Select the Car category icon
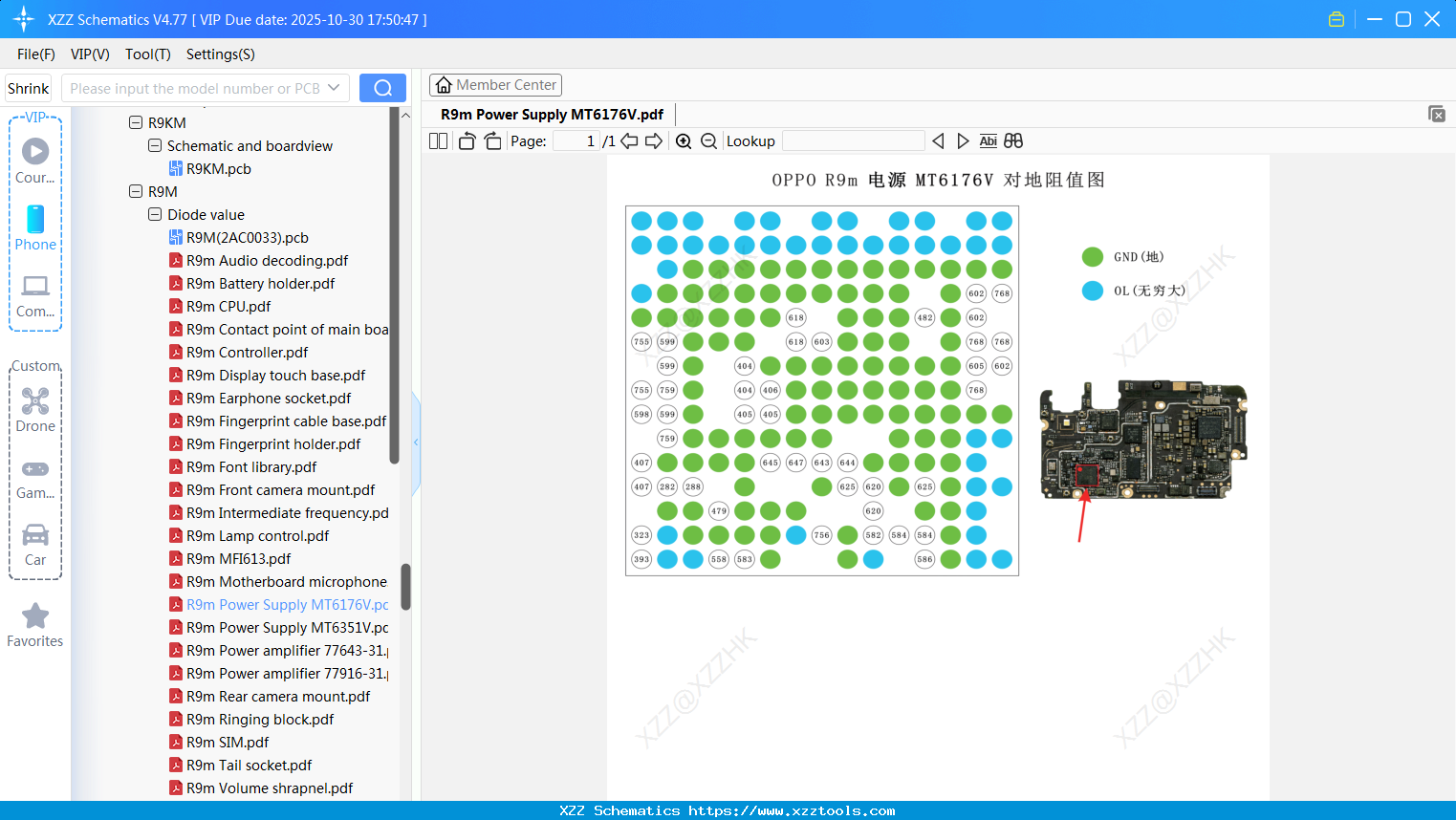Image resolution: width=1456 pixels, height=820 pixels. pos(35,545)
